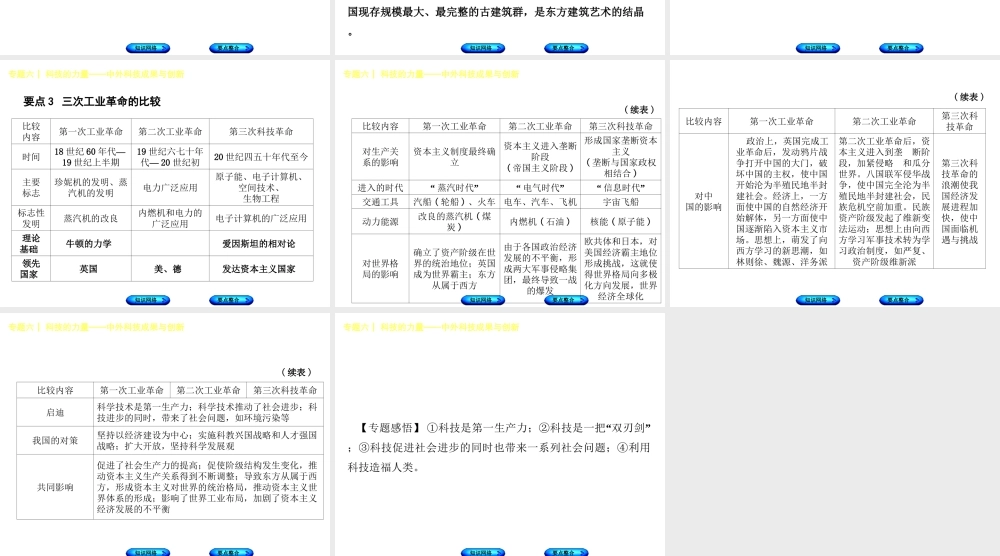Select the 内燃机（石油） cell
Screen dimensions: 1000x556
[540, 221]
